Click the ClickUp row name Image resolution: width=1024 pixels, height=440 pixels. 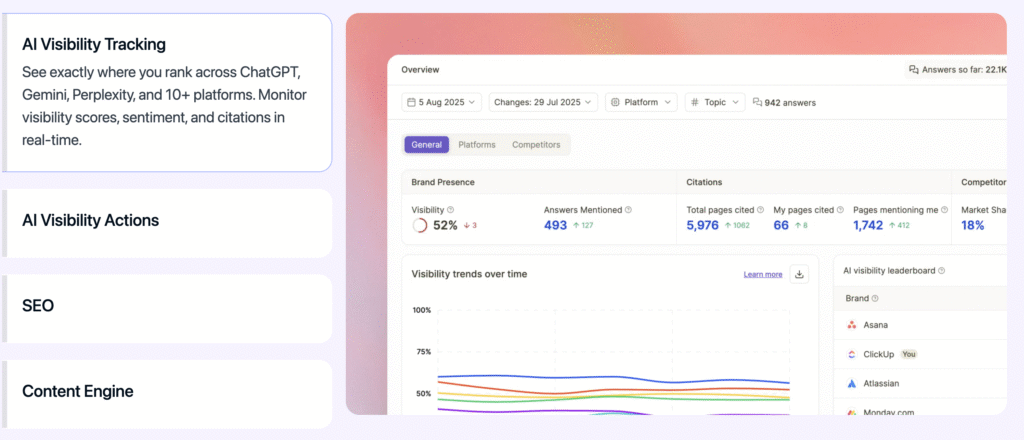click(x=879, y=354)
